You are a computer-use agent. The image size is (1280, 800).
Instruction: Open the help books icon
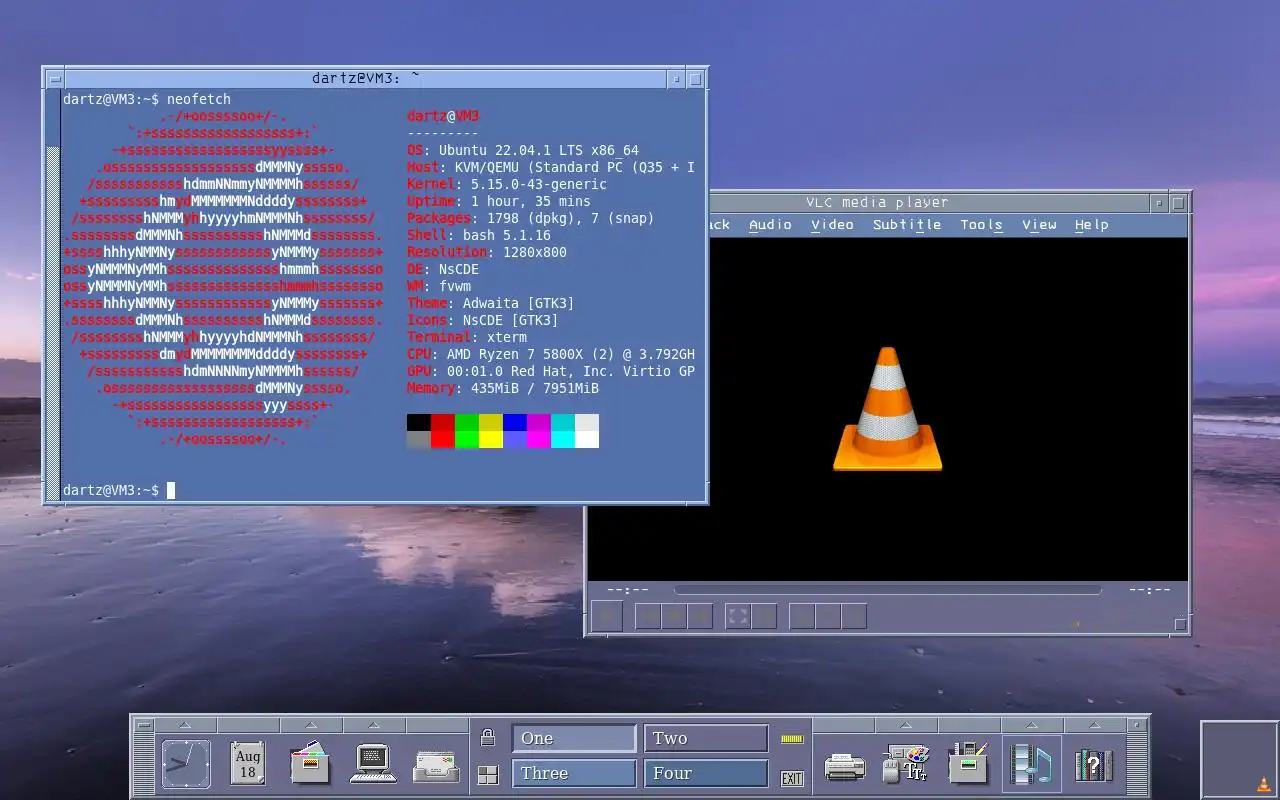point(1093,765)
